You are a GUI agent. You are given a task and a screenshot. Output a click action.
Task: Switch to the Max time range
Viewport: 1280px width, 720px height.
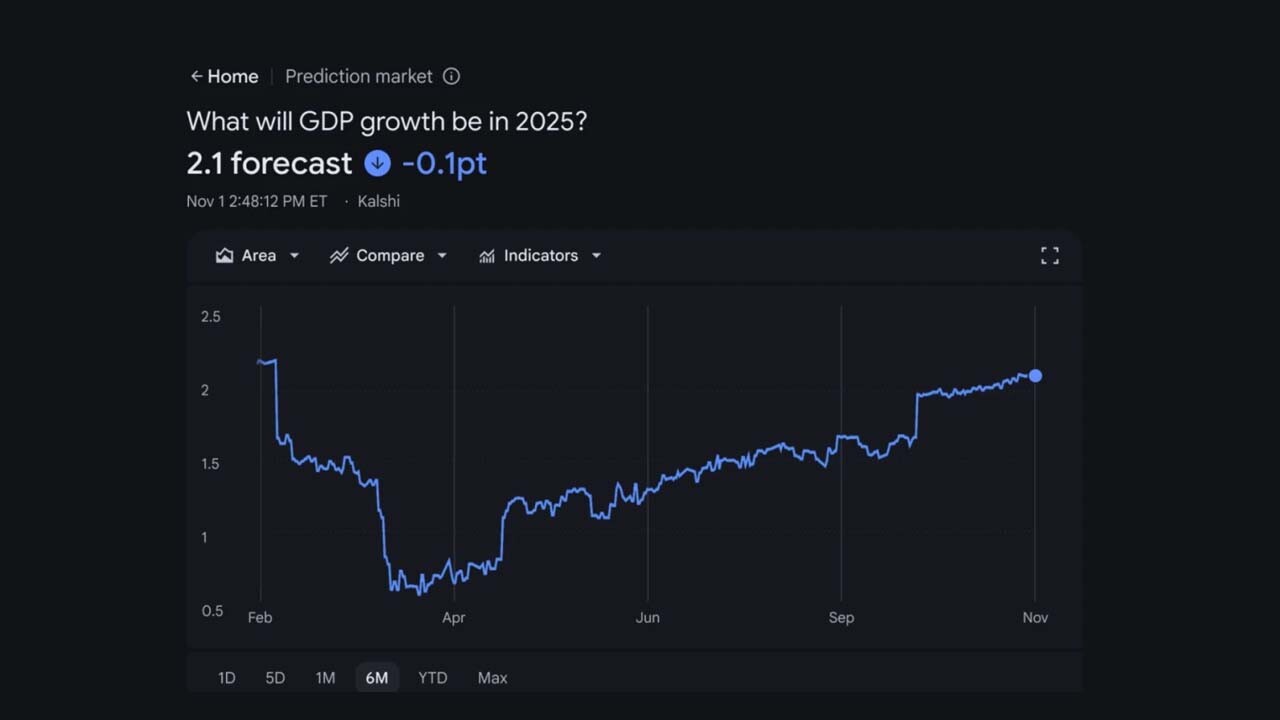coord(492,677)
